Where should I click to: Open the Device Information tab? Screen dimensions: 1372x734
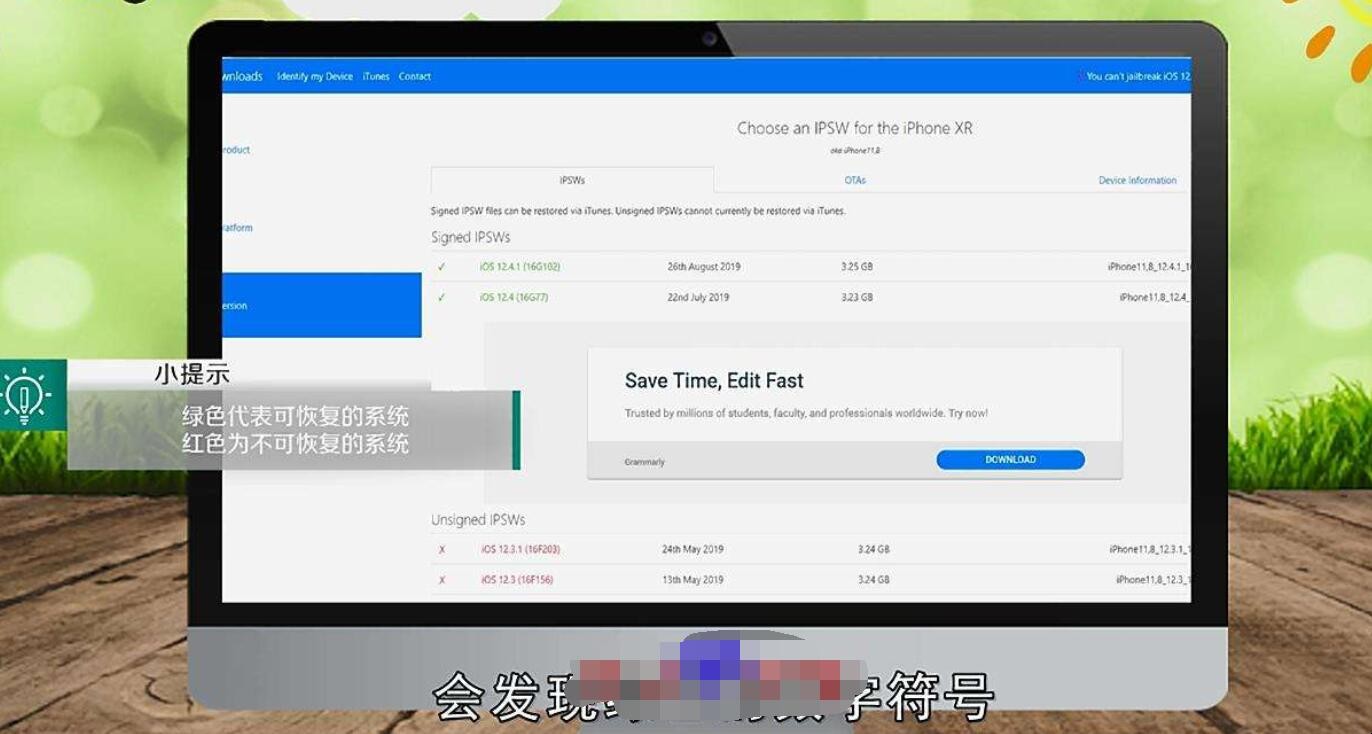[1137, 180]
